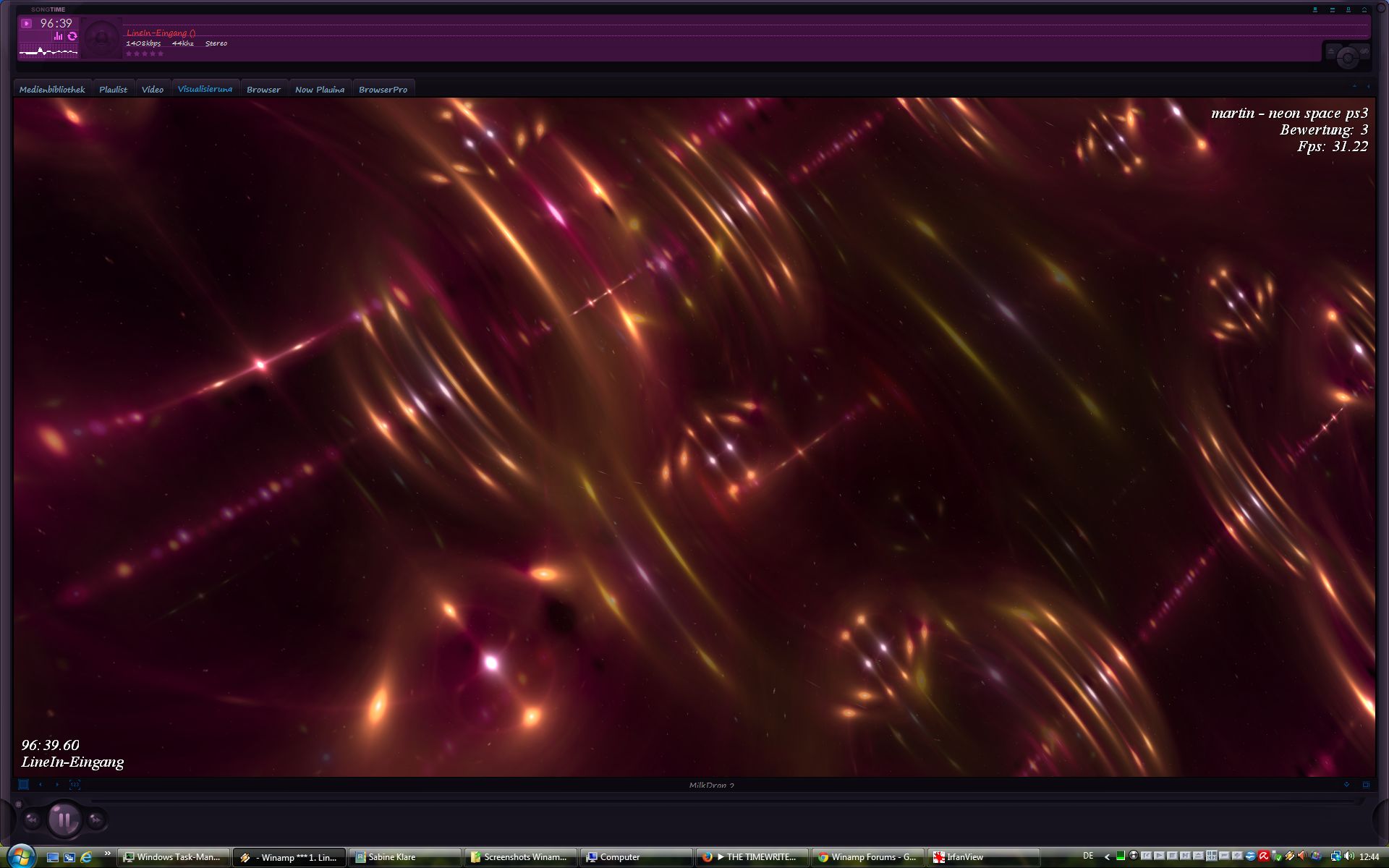
Task: Go to next MilkDrop preset arrow
Action: point(57,784)
